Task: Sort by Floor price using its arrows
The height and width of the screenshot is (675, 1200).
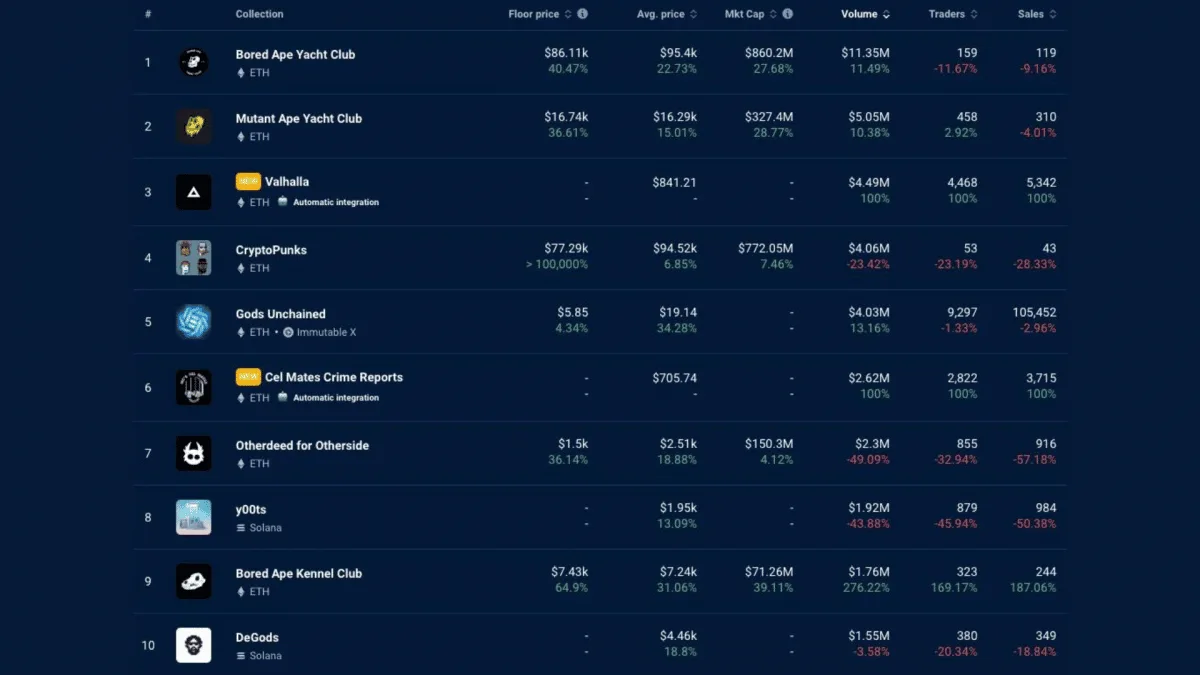Action: (568, 14)
